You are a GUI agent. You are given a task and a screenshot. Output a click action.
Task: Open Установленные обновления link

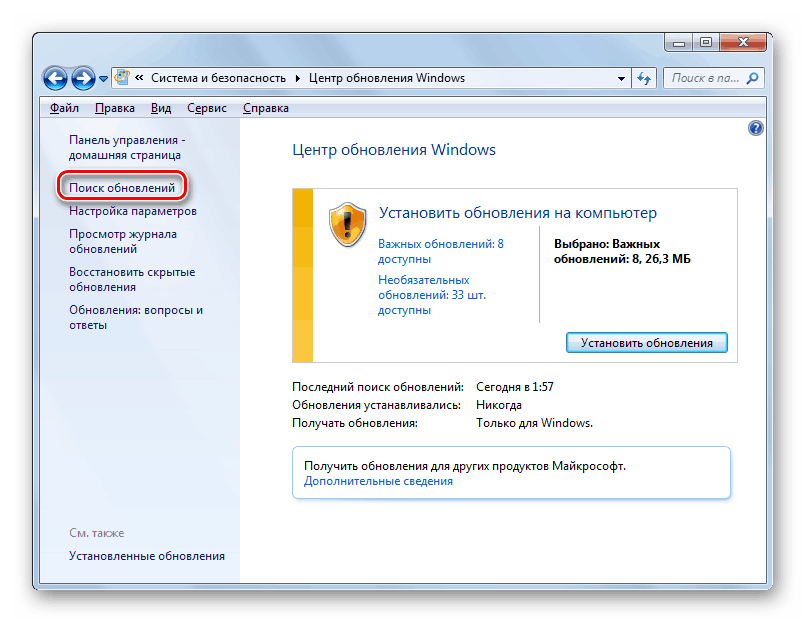click(147, 556)
